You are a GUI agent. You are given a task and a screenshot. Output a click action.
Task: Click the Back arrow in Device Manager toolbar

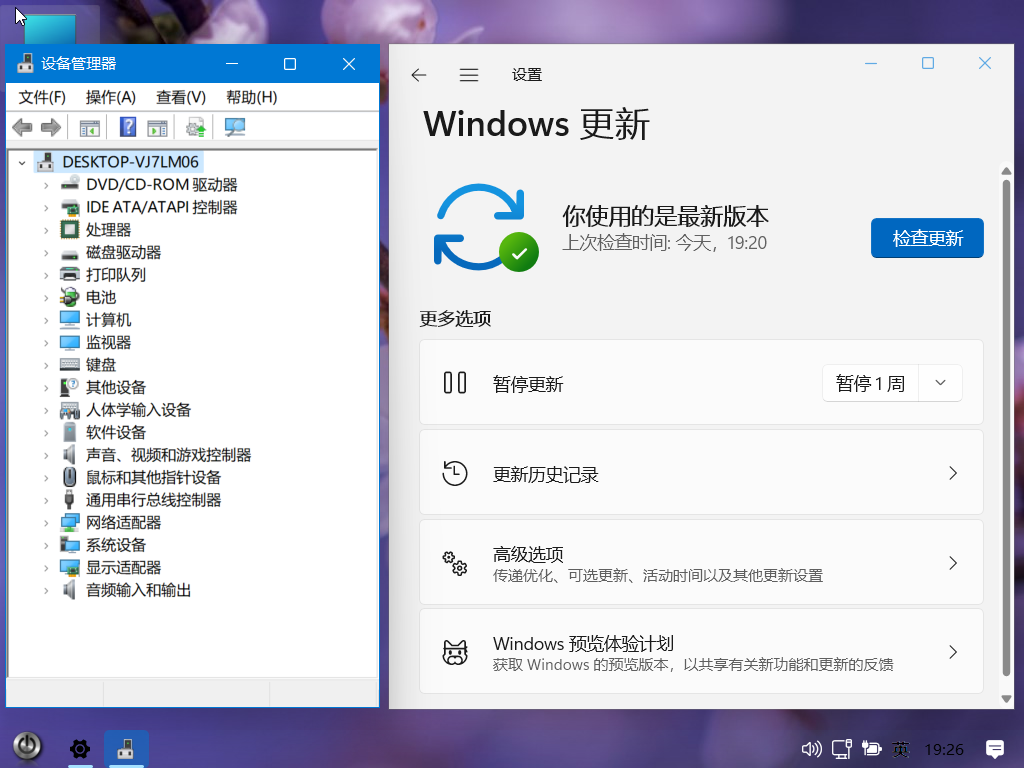click(x=23, y=127)
